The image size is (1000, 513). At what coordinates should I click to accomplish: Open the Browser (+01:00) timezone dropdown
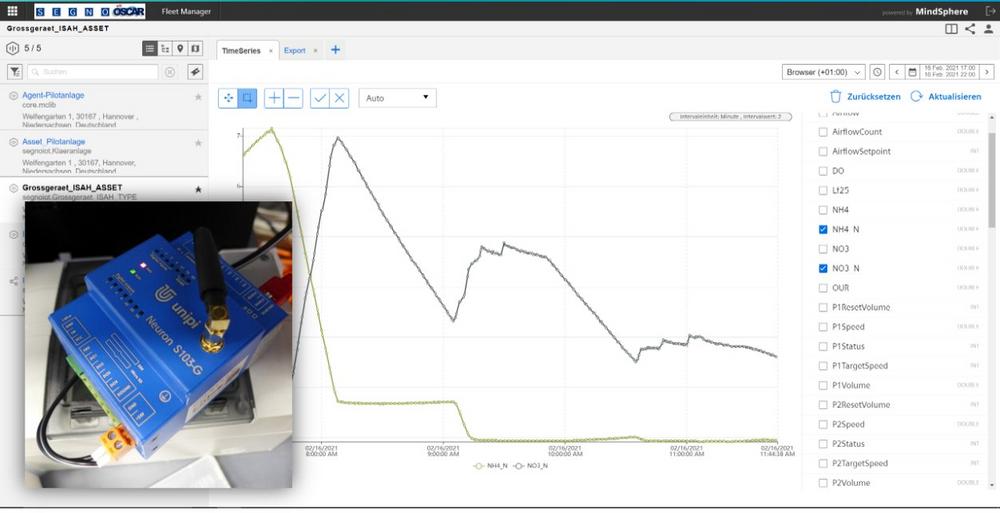tap(823, 72)
